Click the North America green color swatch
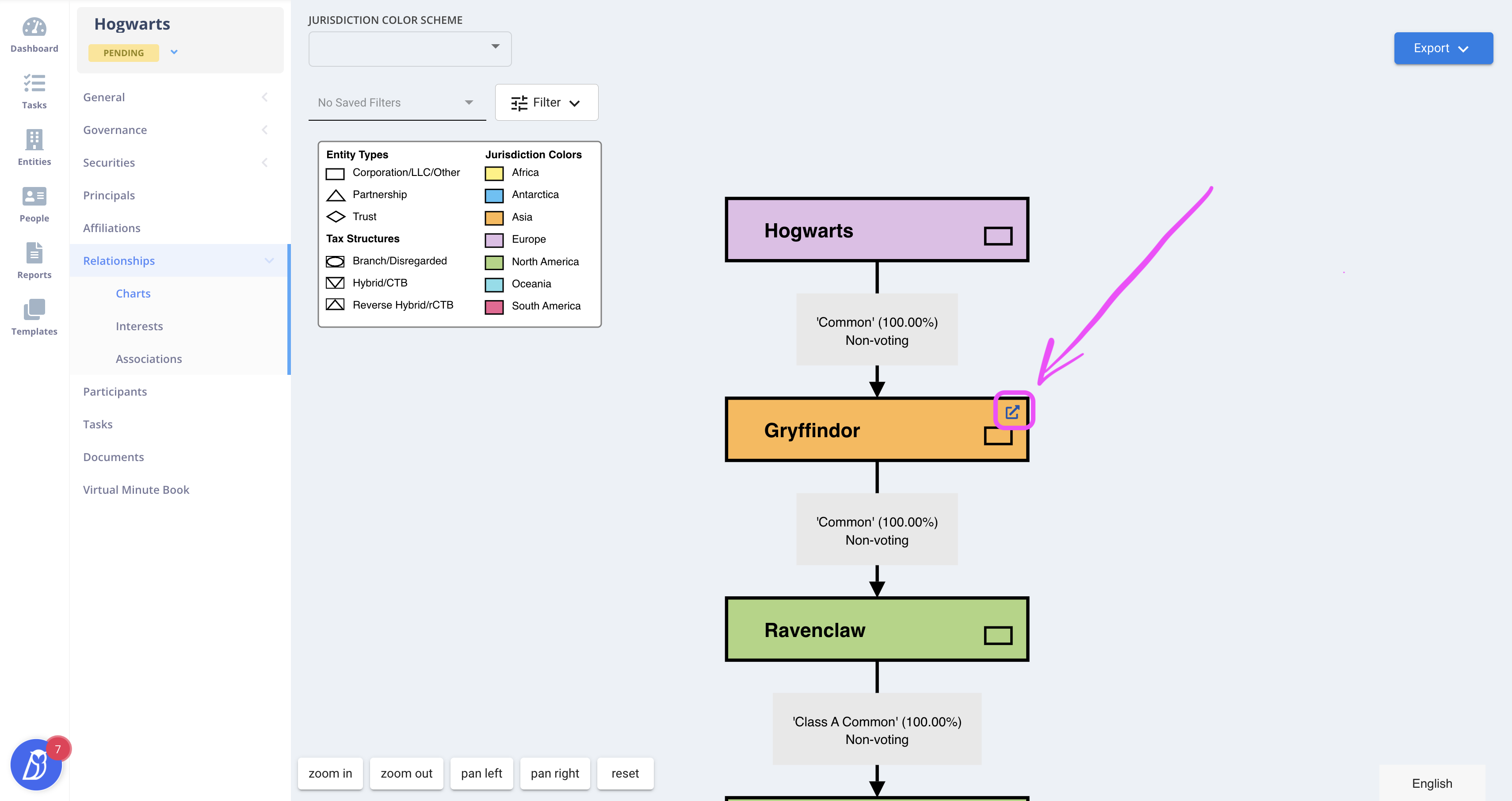This screenshot has width=1512, height=801. [494, 262]
